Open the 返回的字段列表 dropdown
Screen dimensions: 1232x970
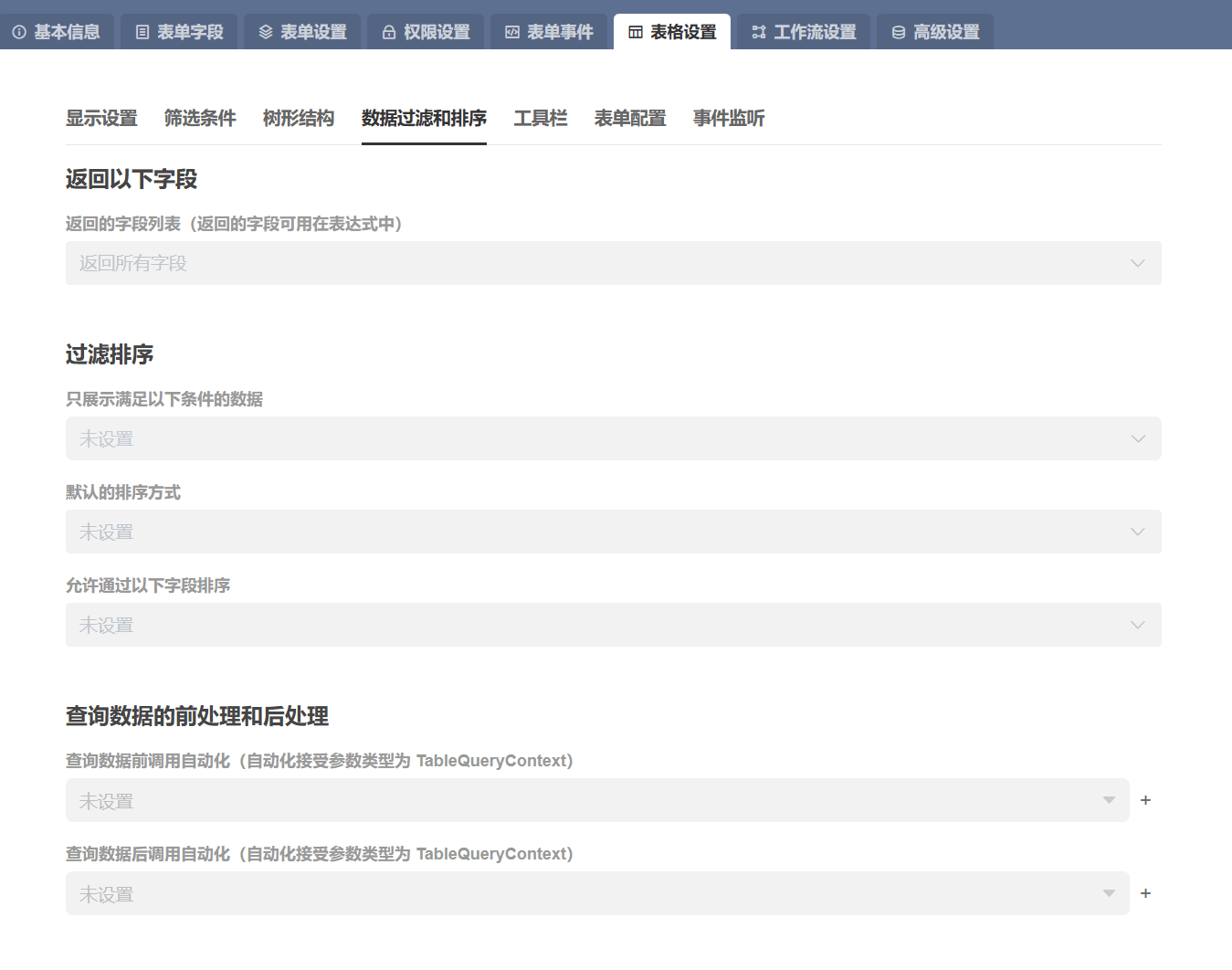(x=594, y=263)
